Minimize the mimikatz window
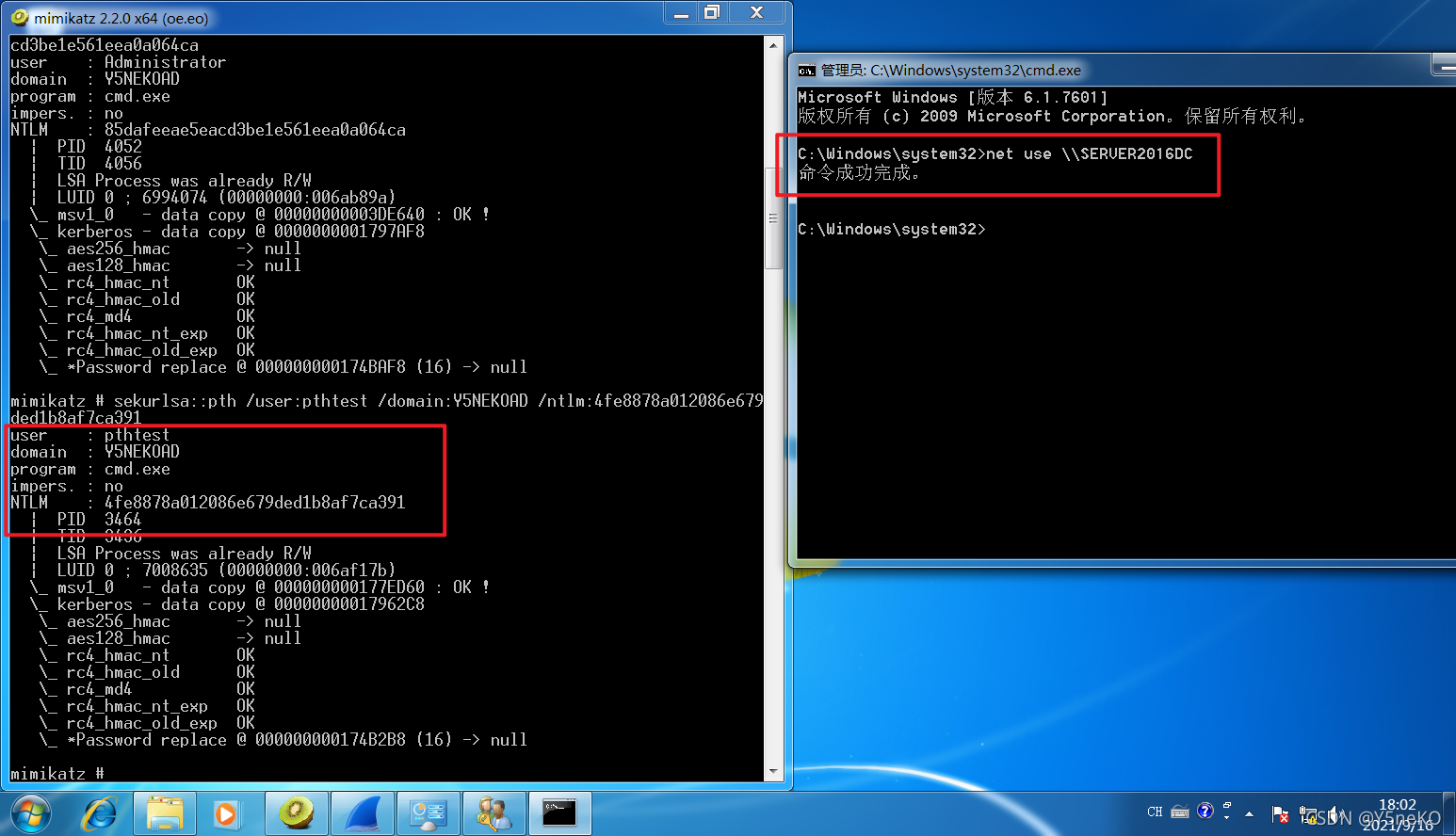Image resolution: width=1456 pixels, height=836 pixels. coord(681,12)
